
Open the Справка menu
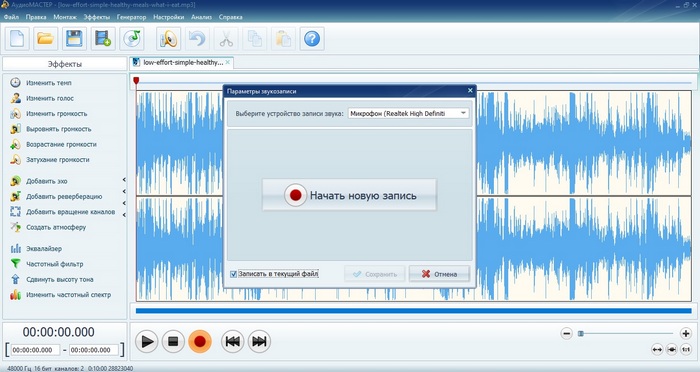(x=231, y=17)
